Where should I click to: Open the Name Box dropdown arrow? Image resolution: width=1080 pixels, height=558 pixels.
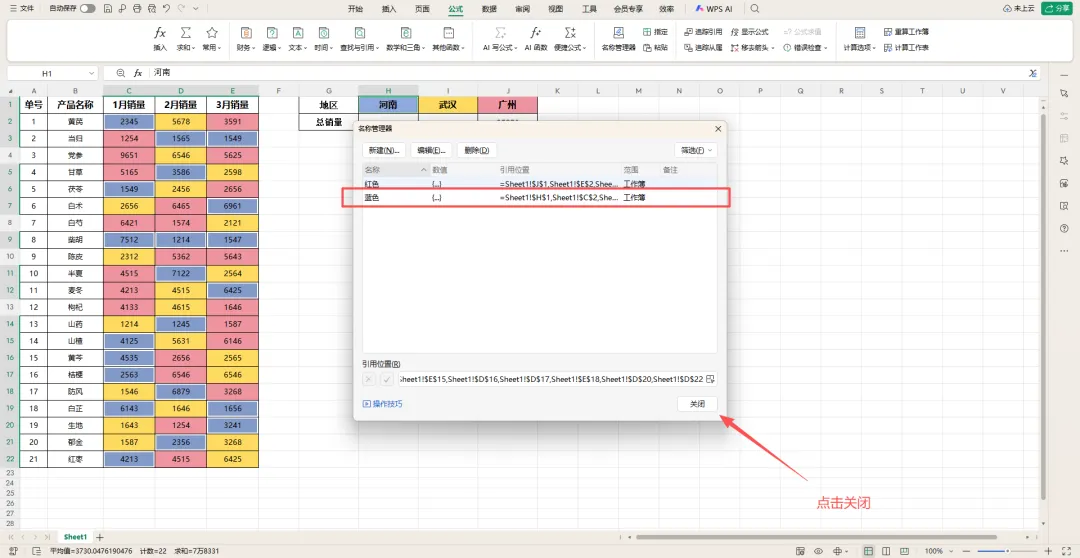pos(92,73)
